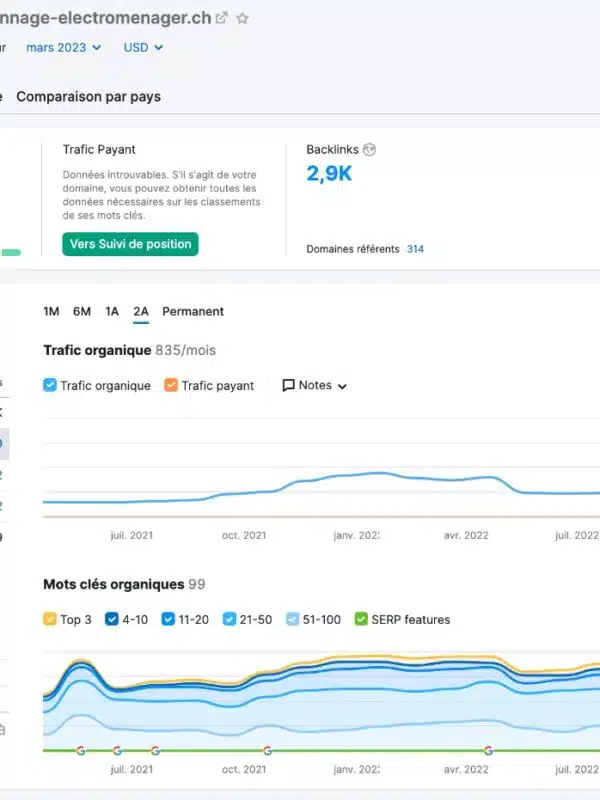Toggle the Trafic organique checkbox
This screenshot has width=600, height=800.
pyautogui.click(x=51, y=385)
